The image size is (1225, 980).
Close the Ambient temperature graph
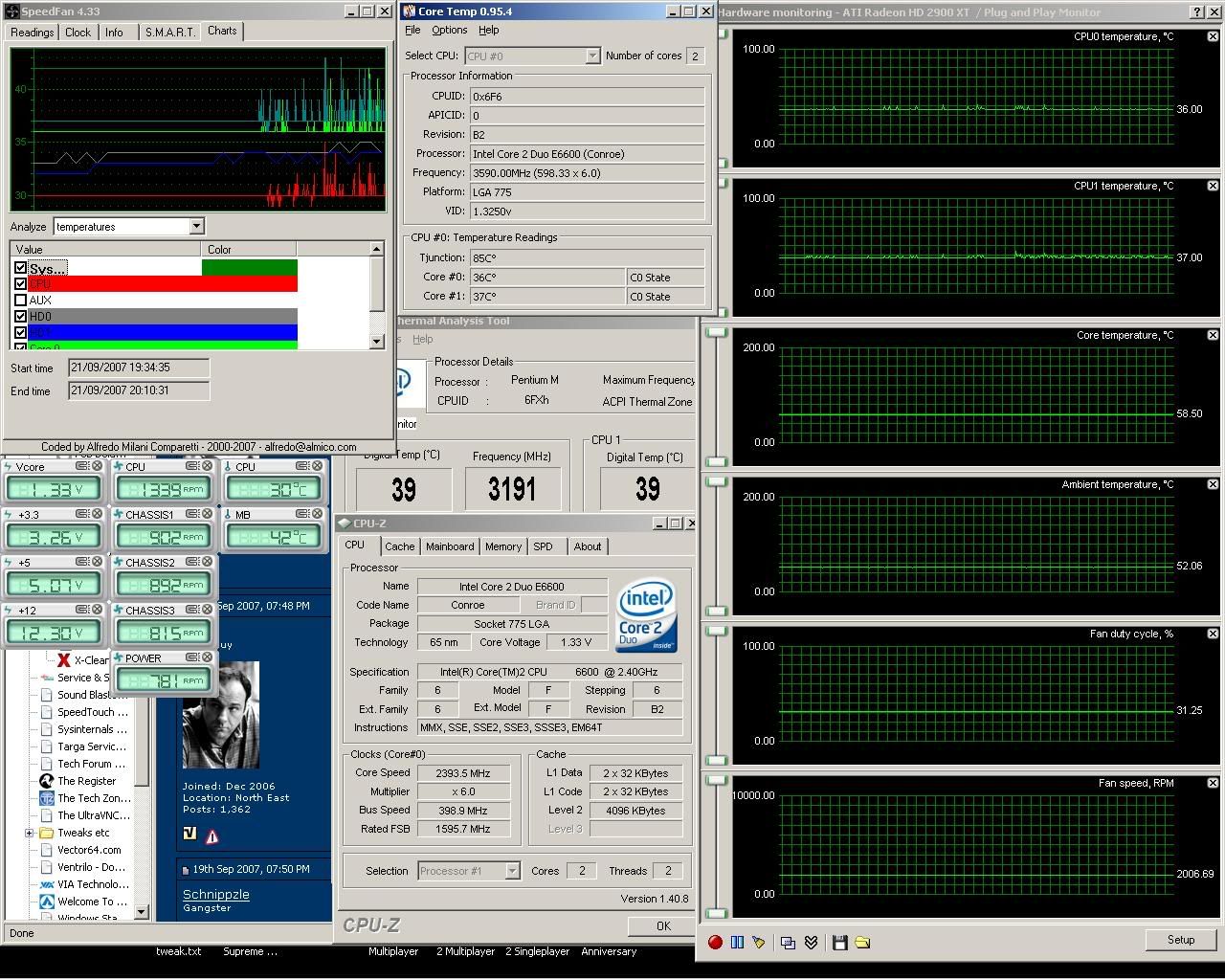click(1213, 484)
